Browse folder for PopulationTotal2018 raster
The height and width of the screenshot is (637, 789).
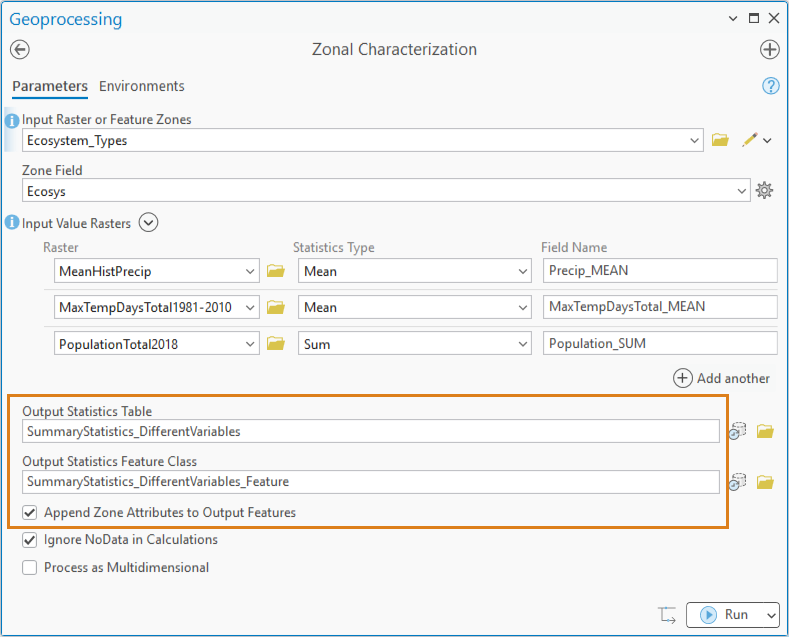coord(275,344)
